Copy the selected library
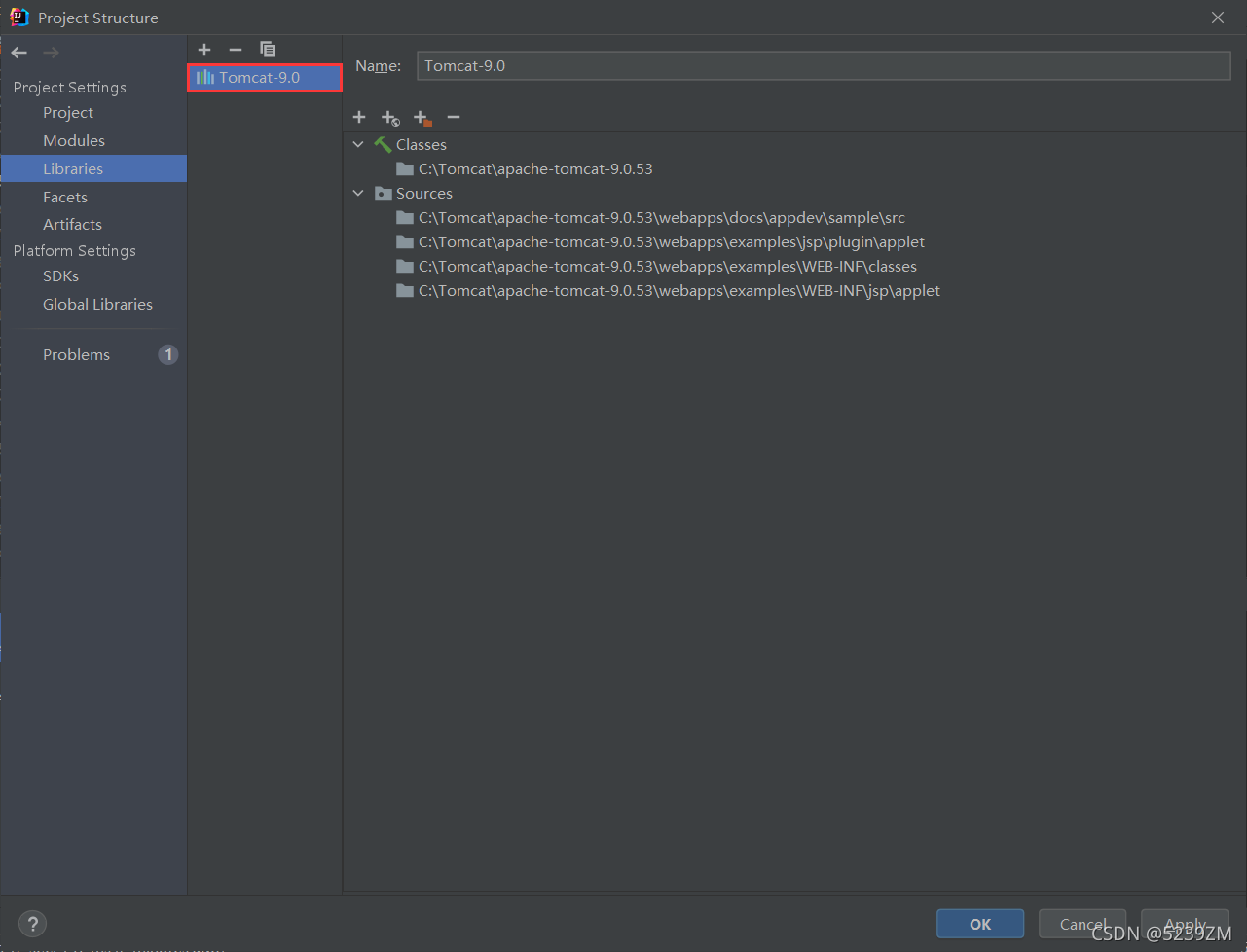This screenshot has width=1247, height=952. [x=268, y=50]
